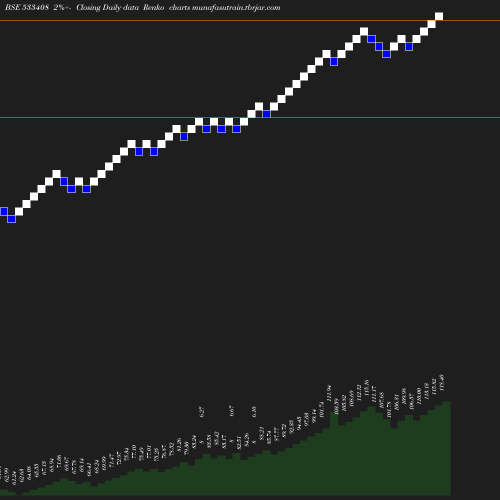Screen dimensions: 500x500
Task: Select the lowest blue Renko brick
Action: (x=12, y=219)
